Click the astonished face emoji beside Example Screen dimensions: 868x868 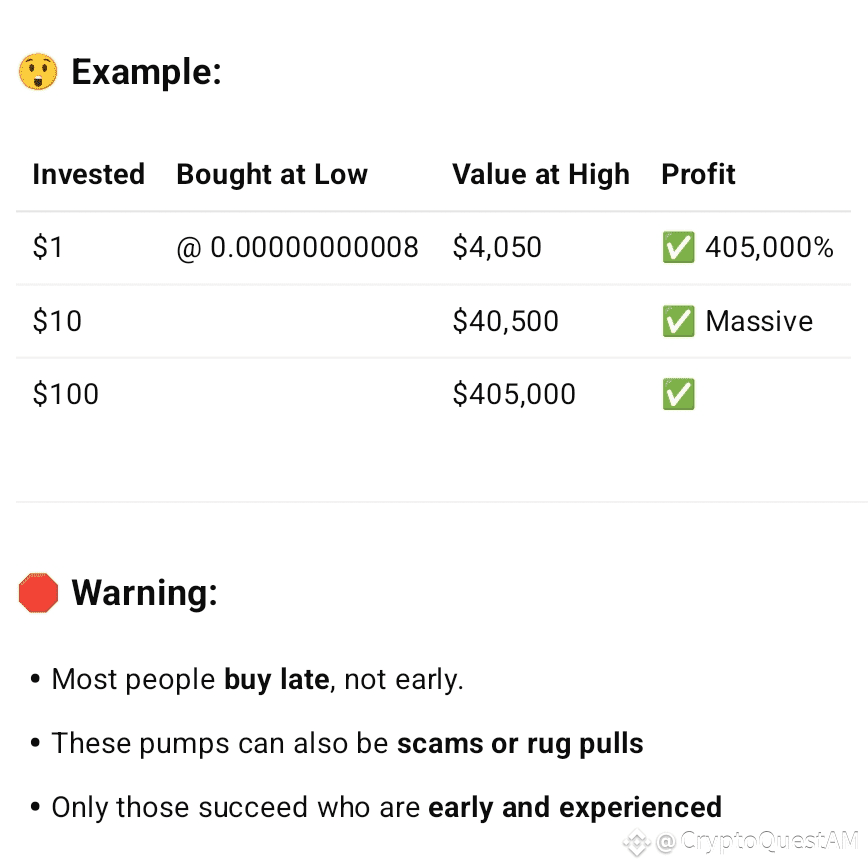[38, 72]
